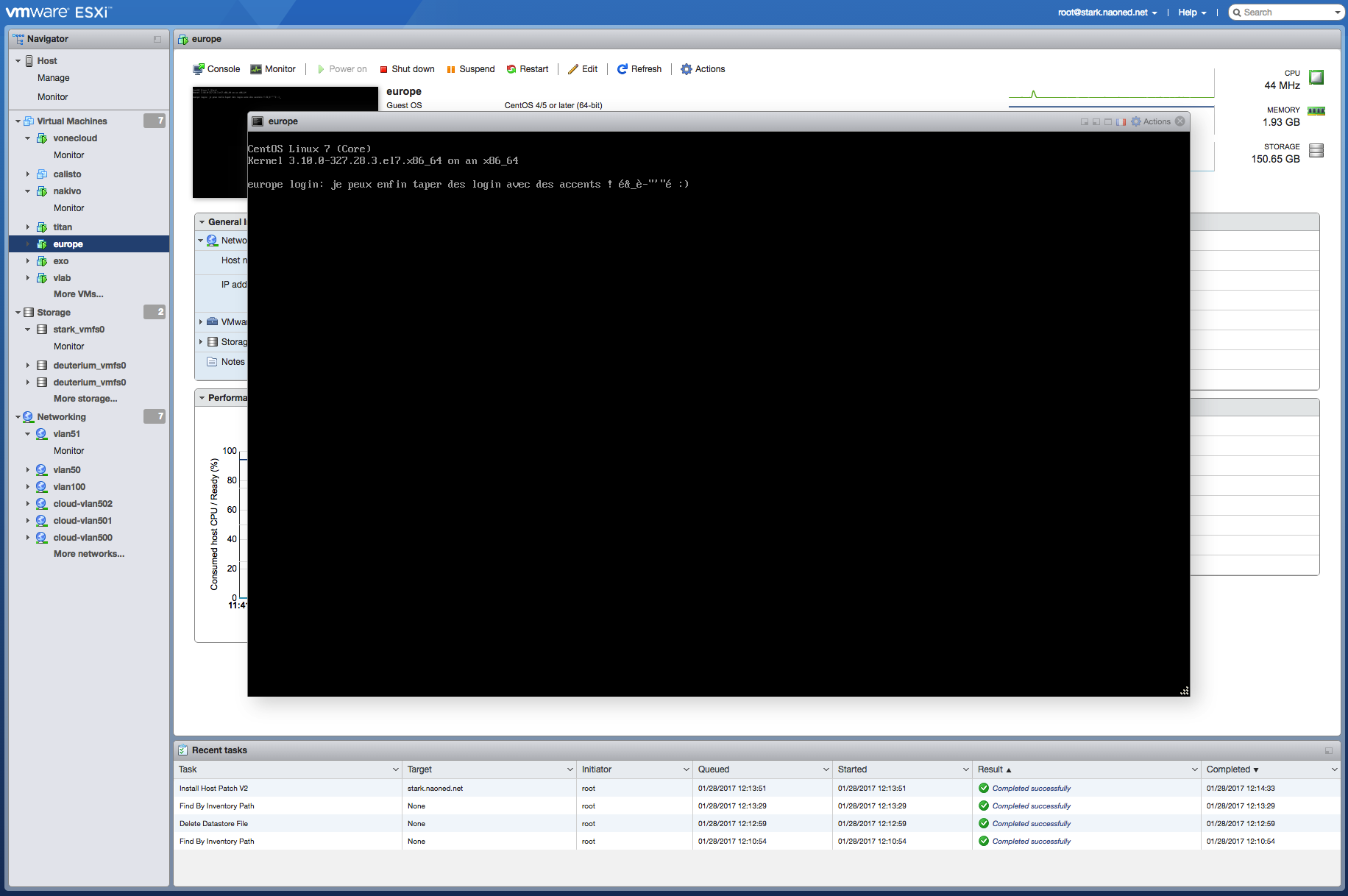Collapse the Storage section in Navigator
The height and width of the screenshot is (896, 1348).
pos(18,313)
